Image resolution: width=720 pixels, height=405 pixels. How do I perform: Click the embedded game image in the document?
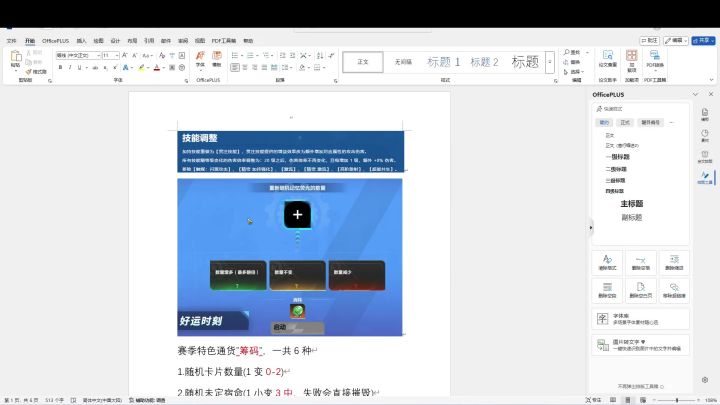click(x=290, y=257)
